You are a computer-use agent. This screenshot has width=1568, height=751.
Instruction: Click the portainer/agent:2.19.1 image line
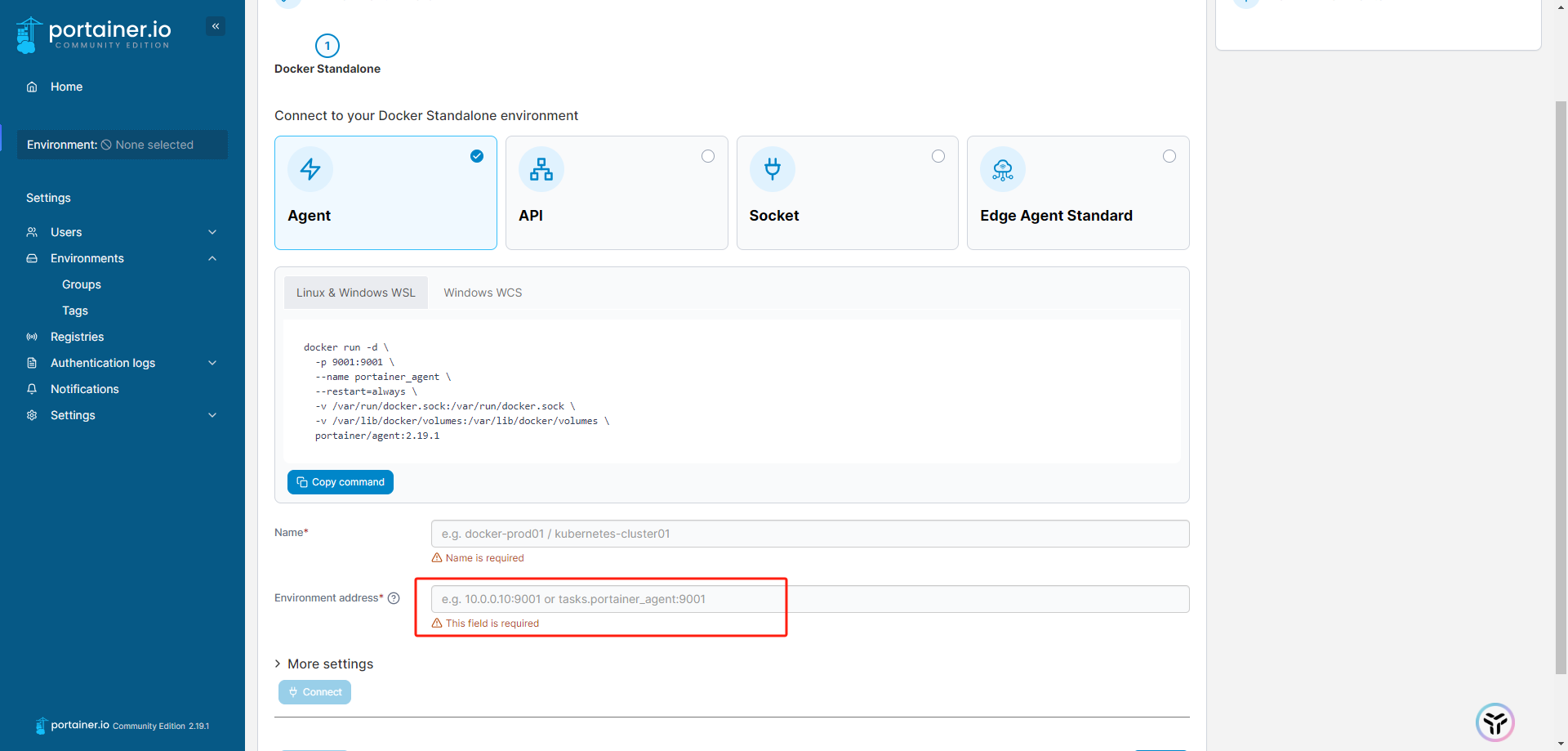click(377, 436)
